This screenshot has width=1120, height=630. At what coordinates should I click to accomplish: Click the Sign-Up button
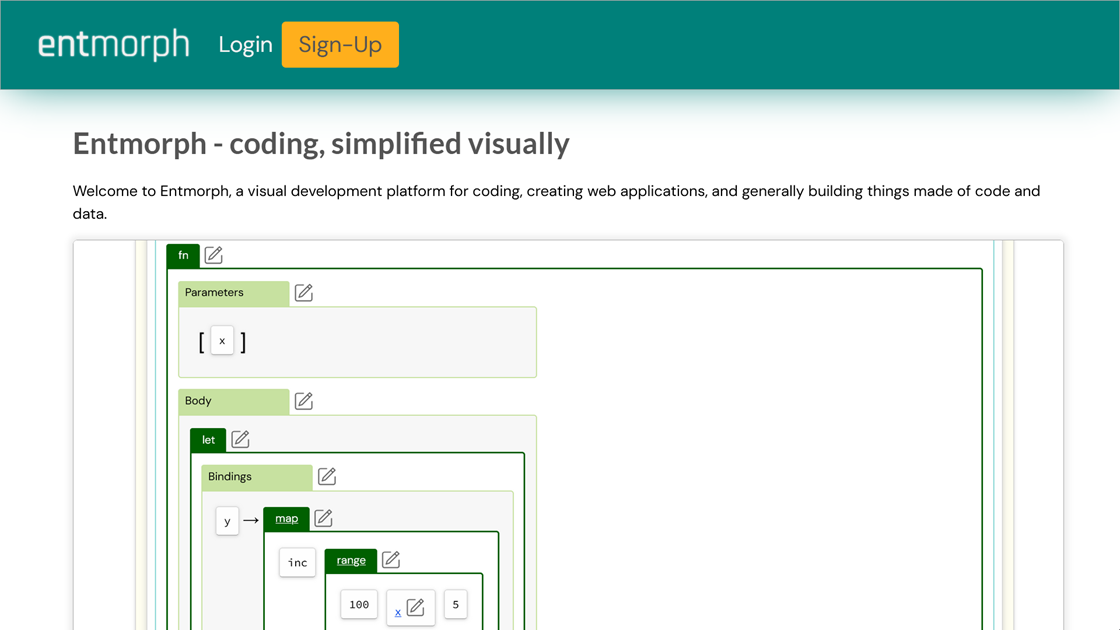(340, 44)
